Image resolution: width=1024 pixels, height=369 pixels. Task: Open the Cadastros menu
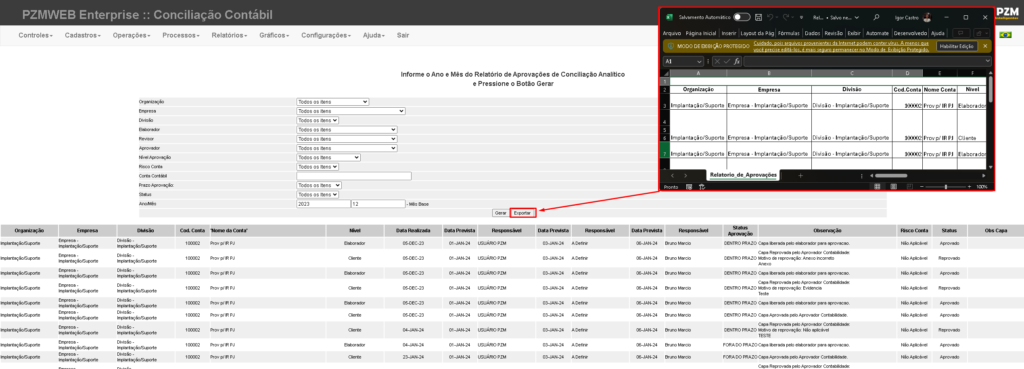pos(83,35)
